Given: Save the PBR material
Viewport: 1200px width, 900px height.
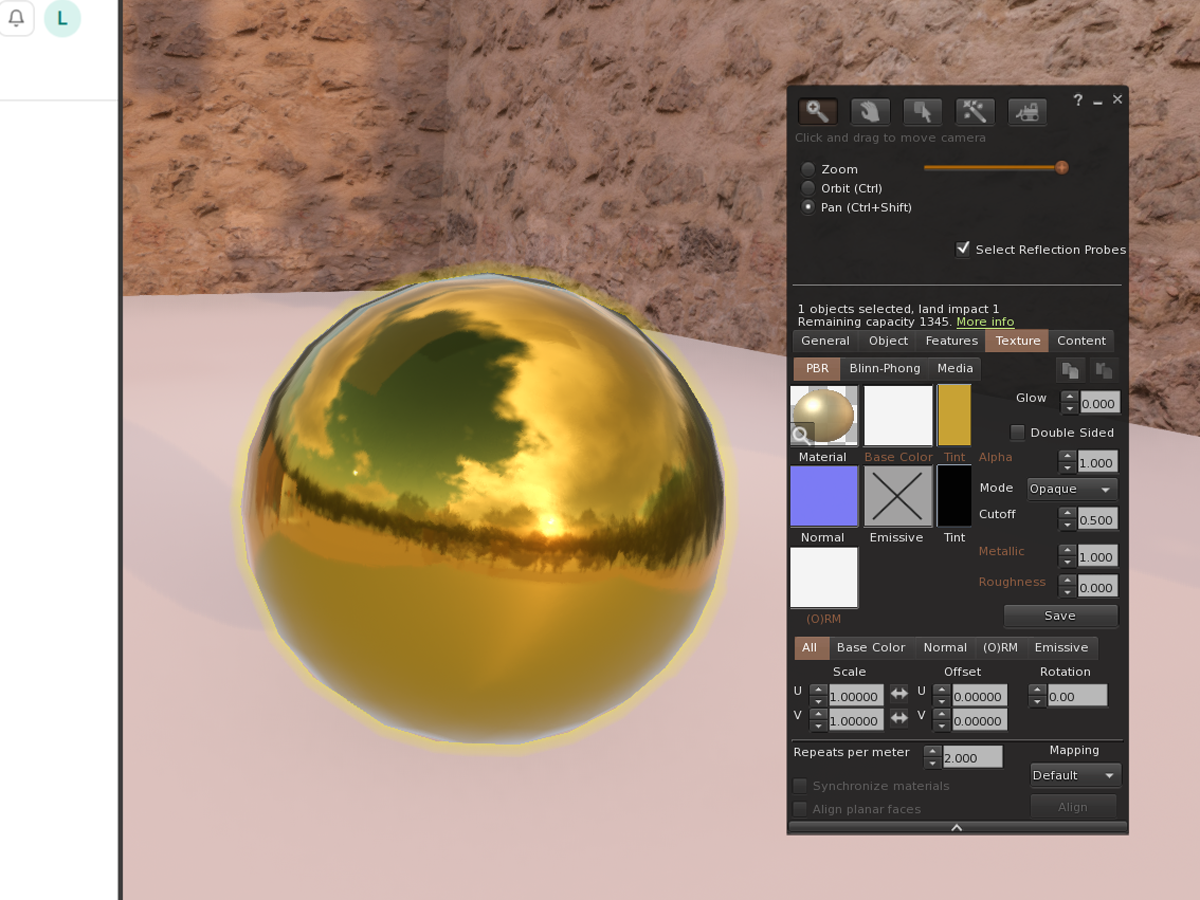Looking at the screenshot, I should (x=1060, y=616).
